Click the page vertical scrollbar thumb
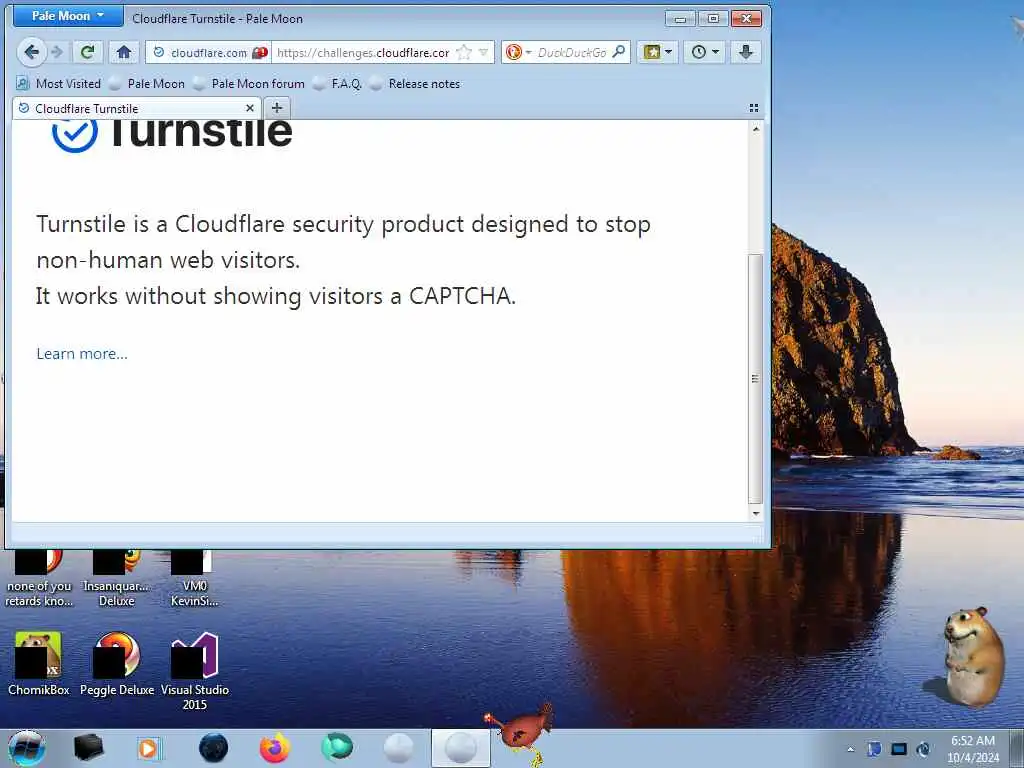The image size is (1024, 768). click(755, 379)
